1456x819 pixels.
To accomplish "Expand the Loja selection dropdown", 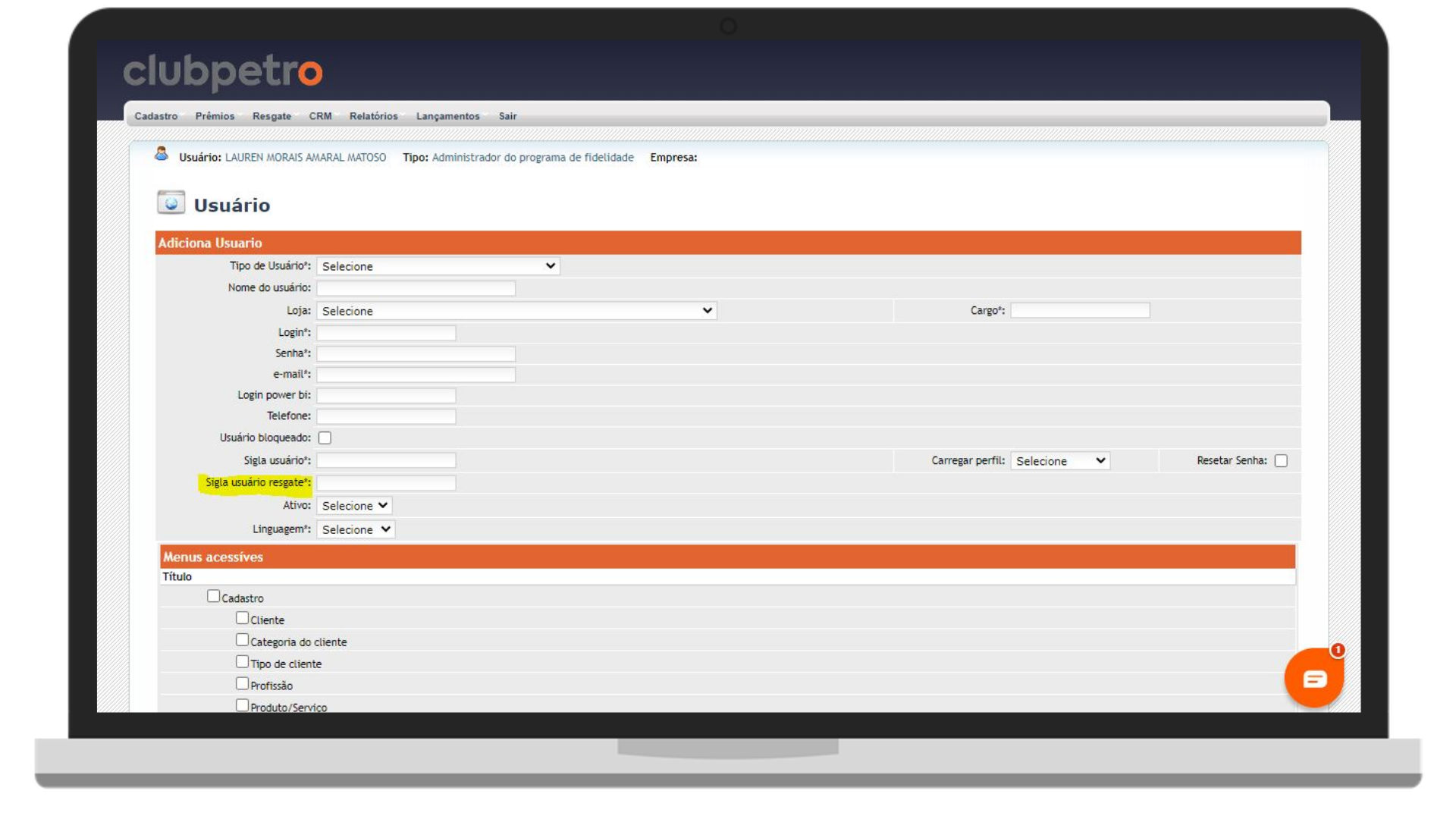I will pos(516,311).
